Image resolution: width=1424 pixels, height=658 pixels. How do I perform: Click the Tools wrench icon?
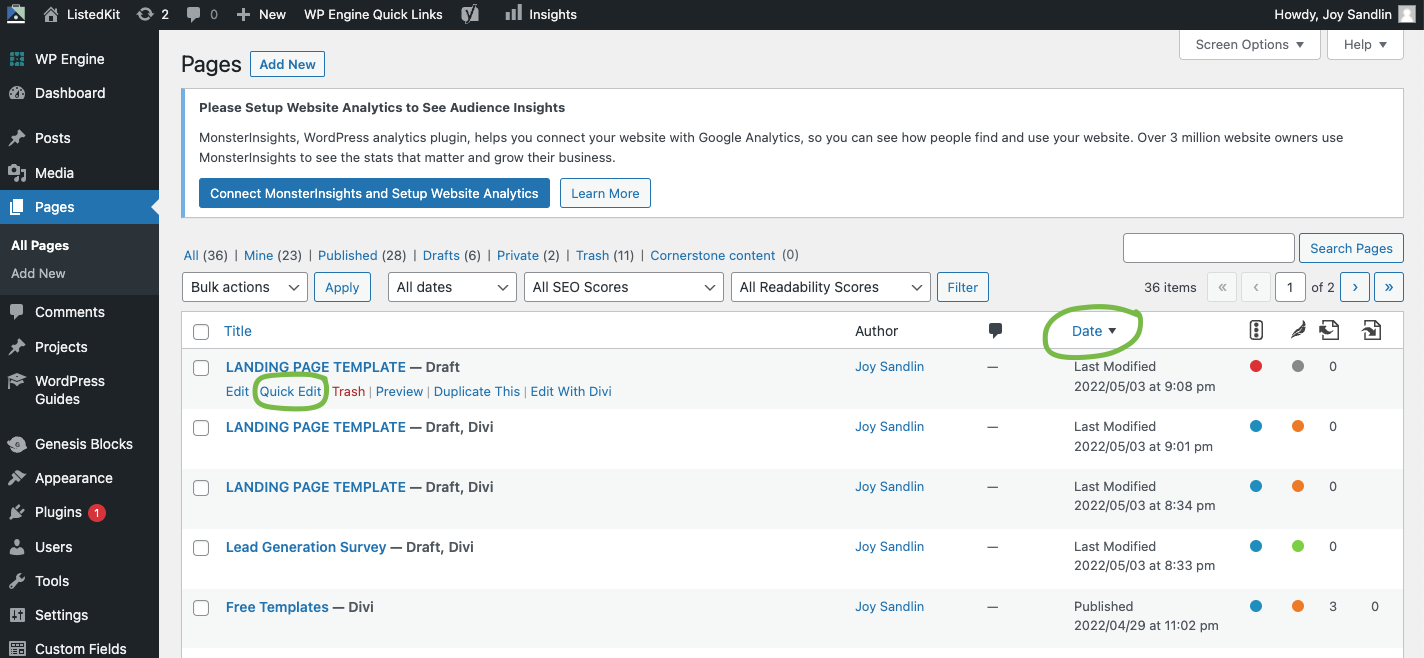[x=17, y=581]
